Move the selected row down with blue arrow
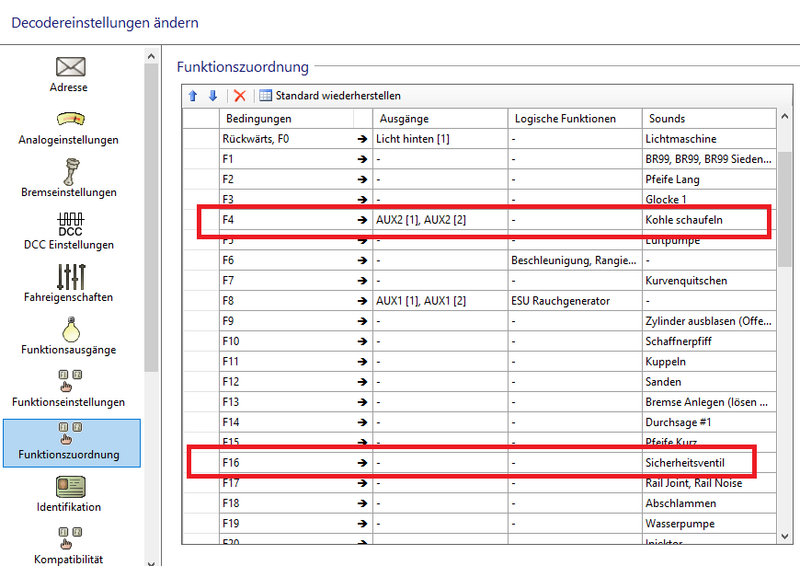The width and height of the screenshot is (800, 566). pos(213,95)
